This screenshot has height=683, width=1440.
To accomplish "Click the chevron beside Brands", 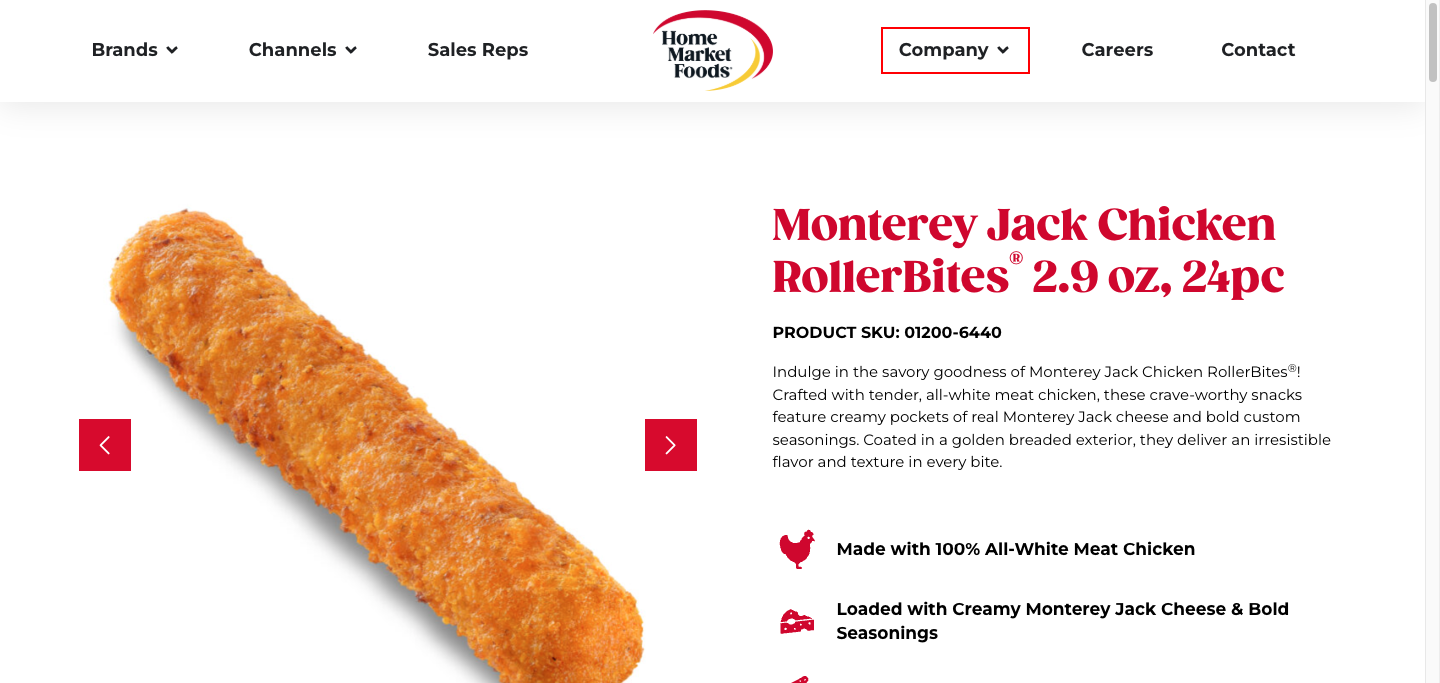I will click(x=172, y=50).
